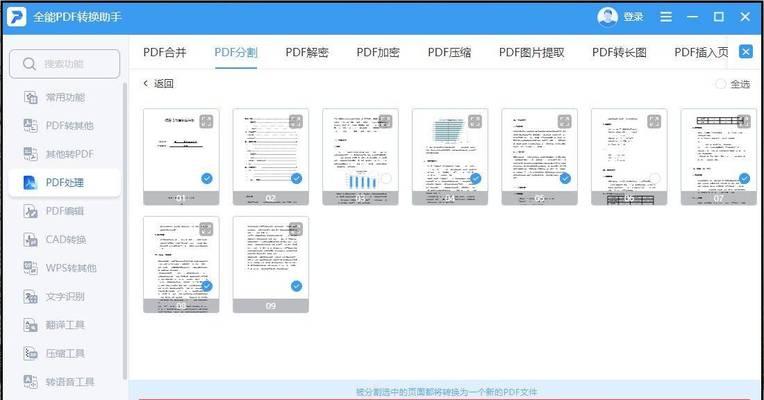Screen dimensions: 764x400
Task: Uncheck page 09 selection
Action: 296,286
